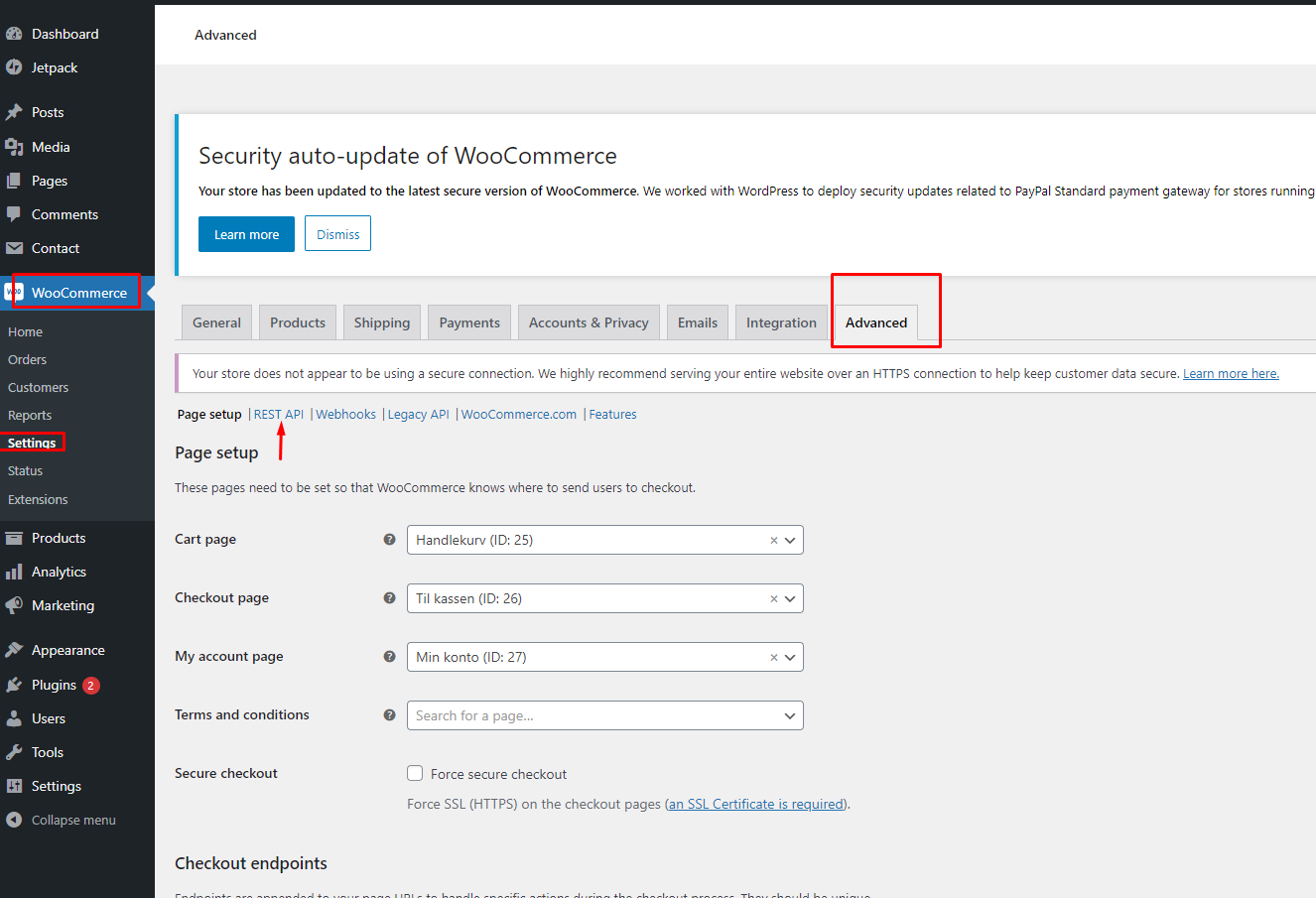Click help tooltip icon for My account page
This screenshot has height=898, width=1316.
[389, 657]
